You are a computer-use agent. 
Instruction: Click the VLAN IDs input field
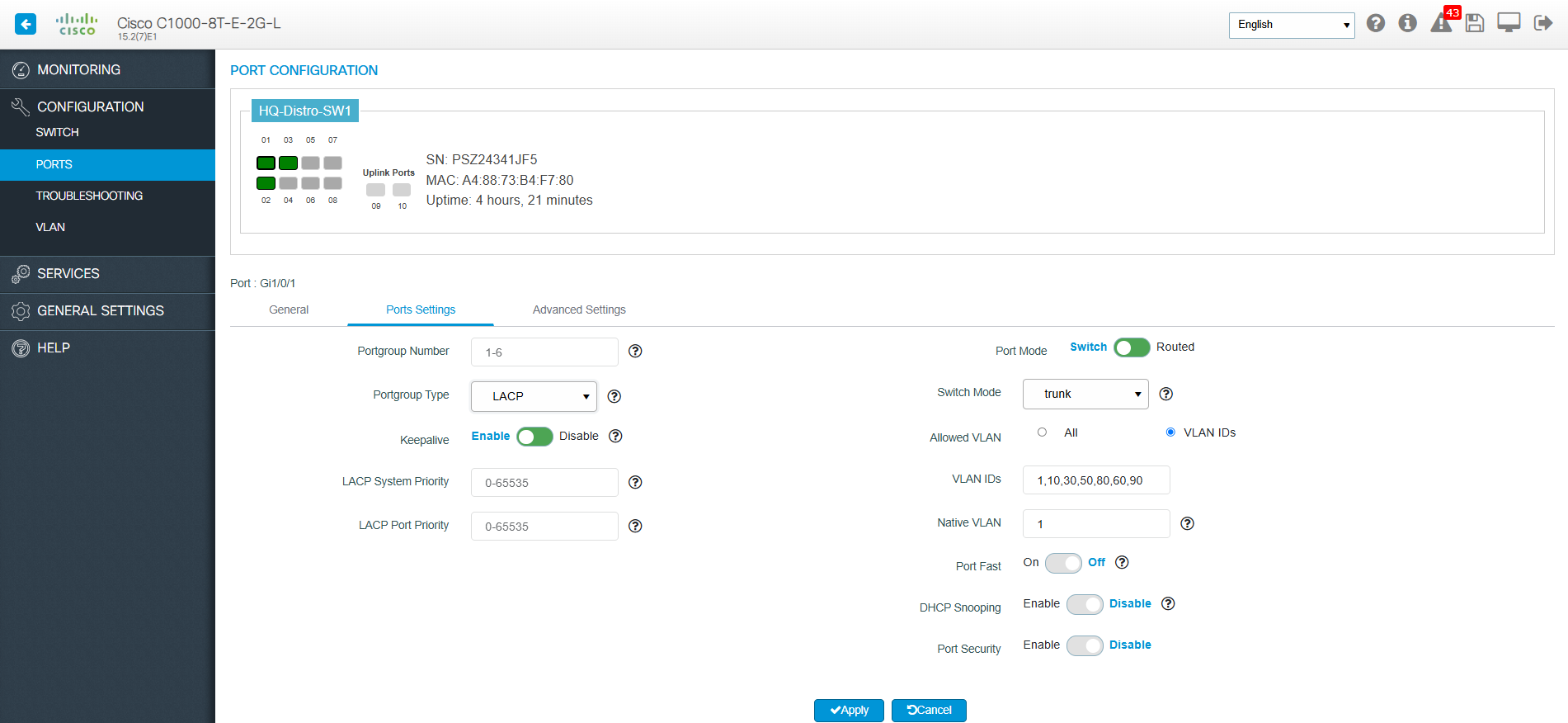coord(1096,480)
